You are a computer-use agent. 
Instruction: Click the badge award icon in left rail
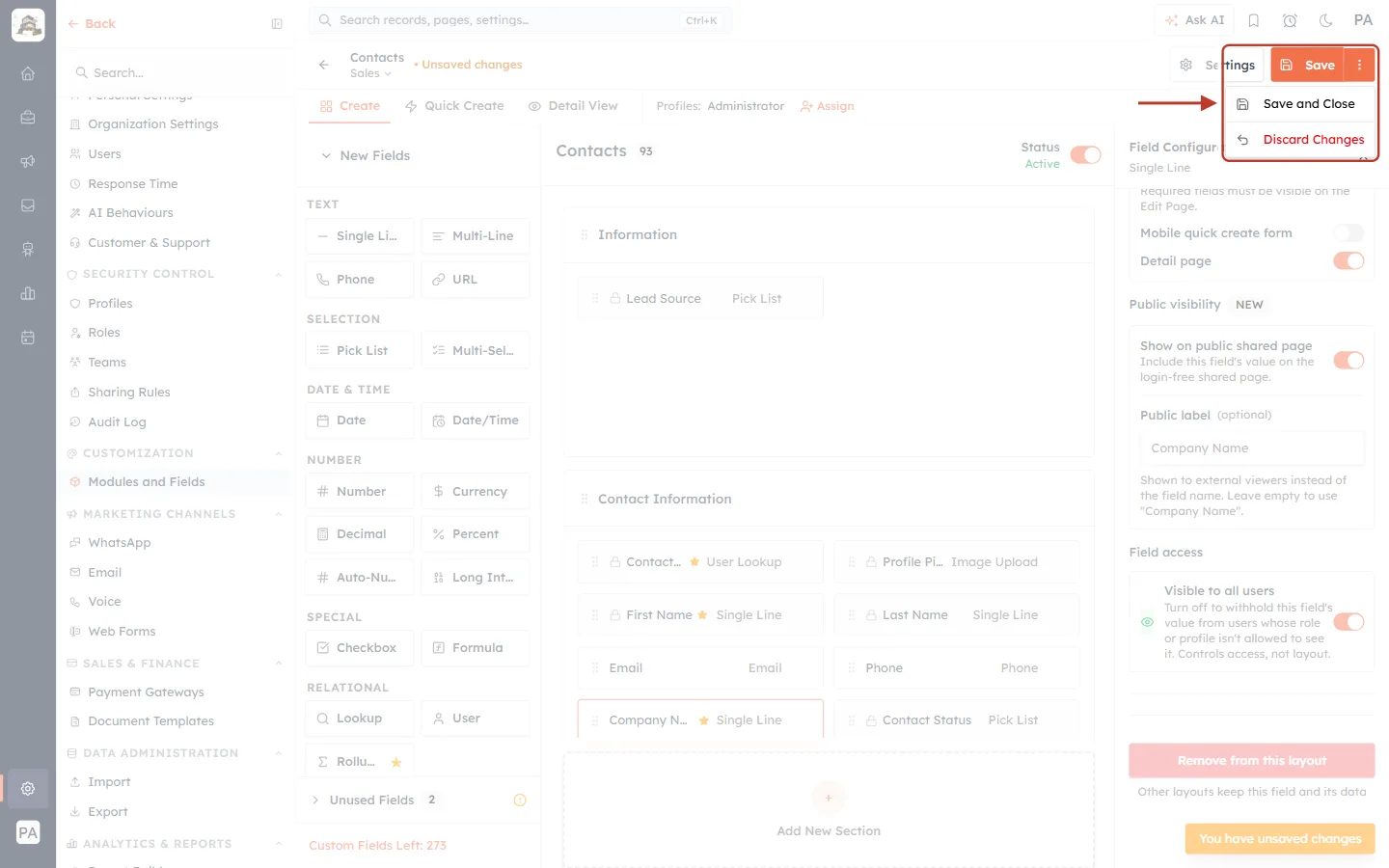28,249
